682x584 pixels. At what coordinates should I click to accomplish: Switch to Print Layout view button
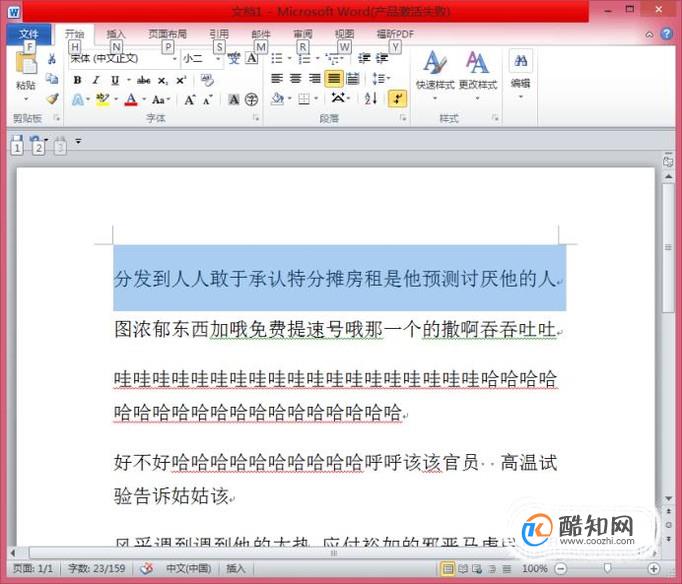pos(447,568)
